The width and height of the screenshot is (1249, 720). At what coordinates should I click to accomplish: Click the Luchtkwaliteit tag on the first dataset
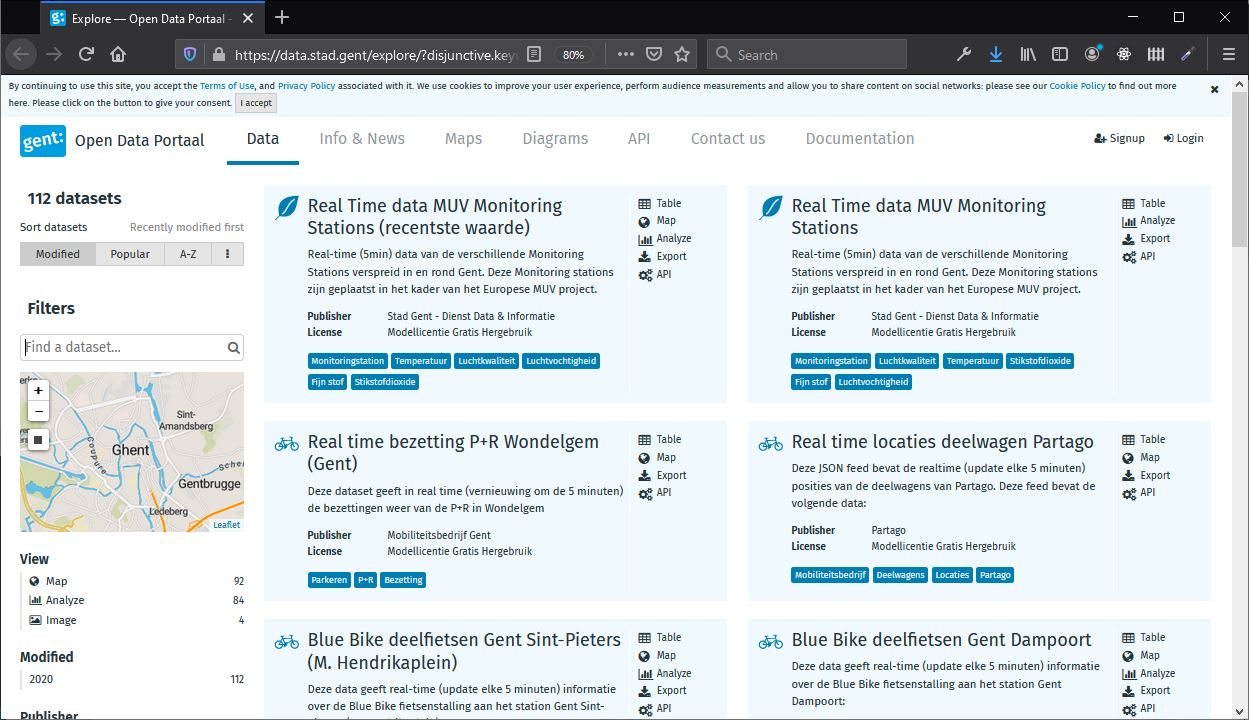(x=486, y=361)
